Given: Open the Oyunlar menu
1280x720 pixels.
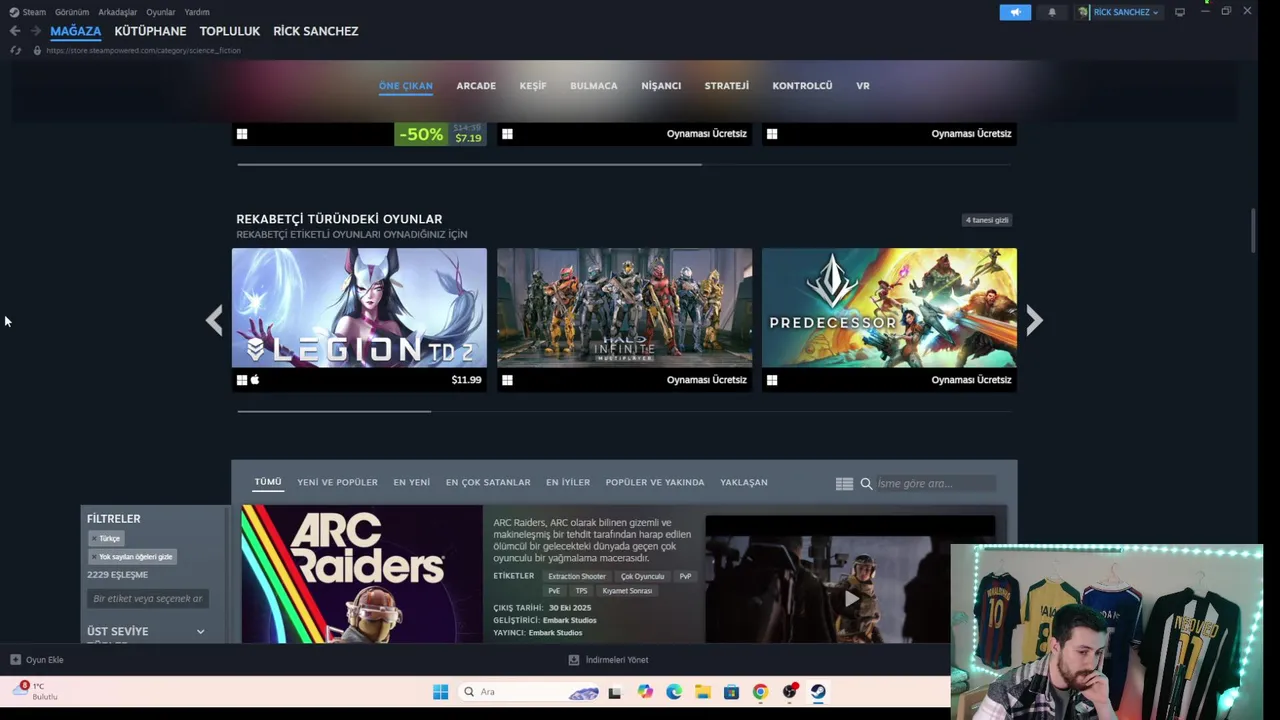Looking at the screenshot, I should (x=161, y=12).
